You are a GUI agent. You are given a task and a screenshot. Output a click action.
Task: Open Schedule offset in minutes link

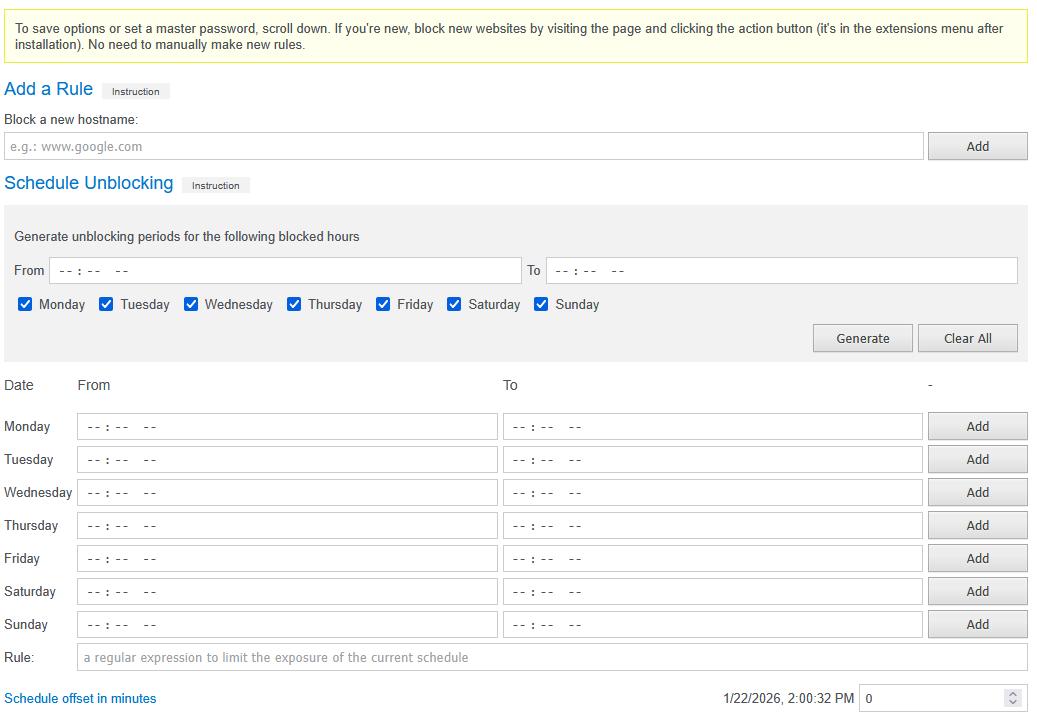[x=80, y=698]
